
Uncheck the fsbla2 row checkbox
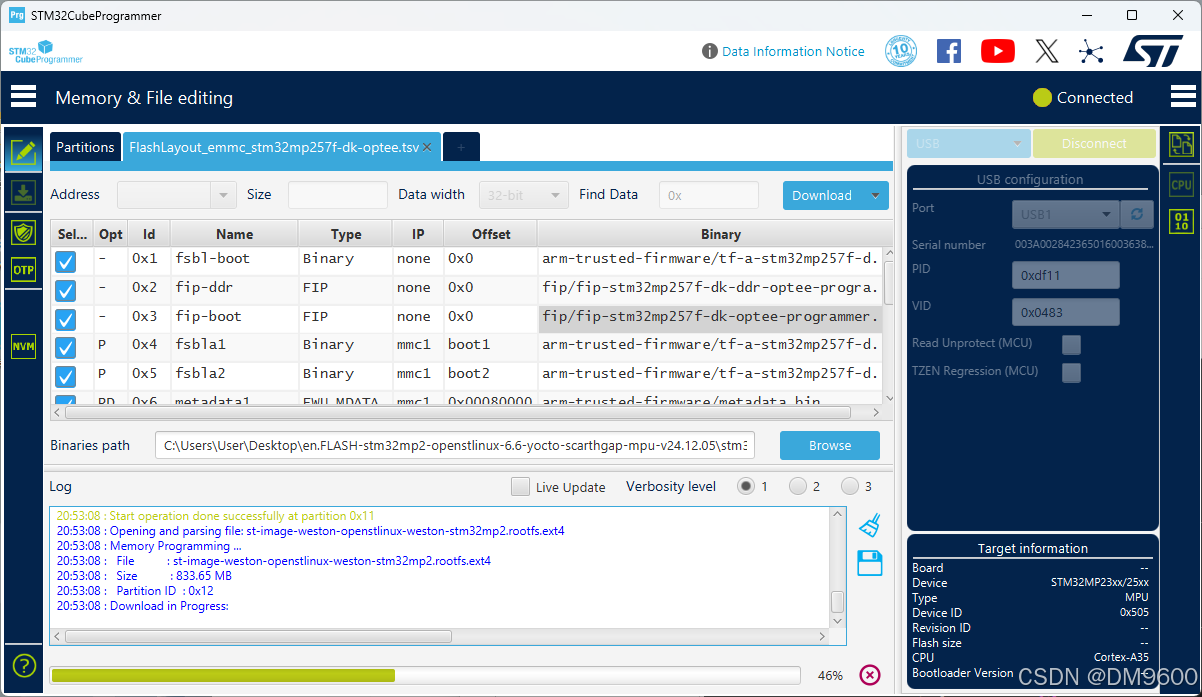pos(66,377)
